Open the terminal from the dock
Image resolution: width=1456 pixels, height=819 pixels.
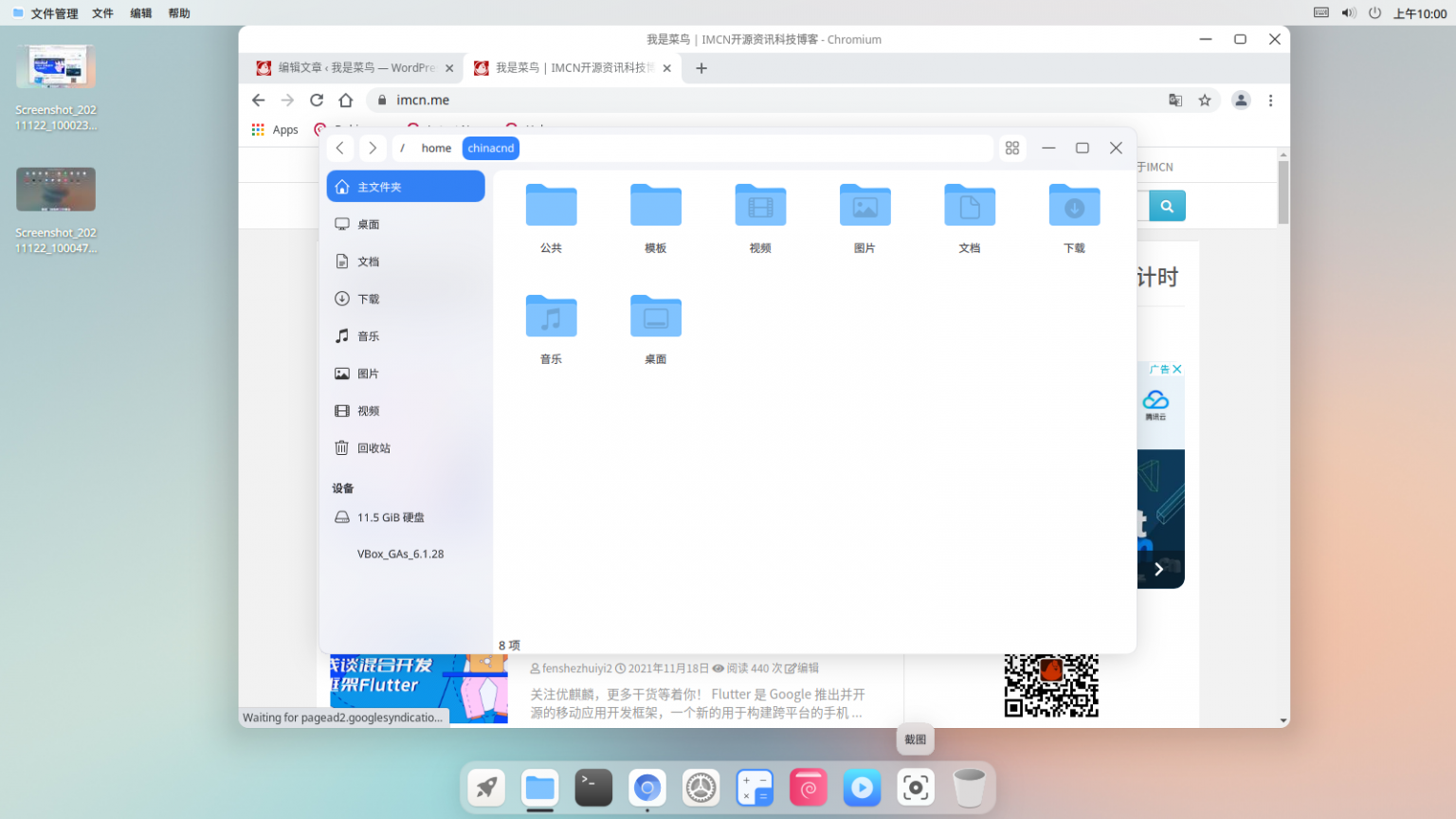pyautogui.click(x=592, y=788)
